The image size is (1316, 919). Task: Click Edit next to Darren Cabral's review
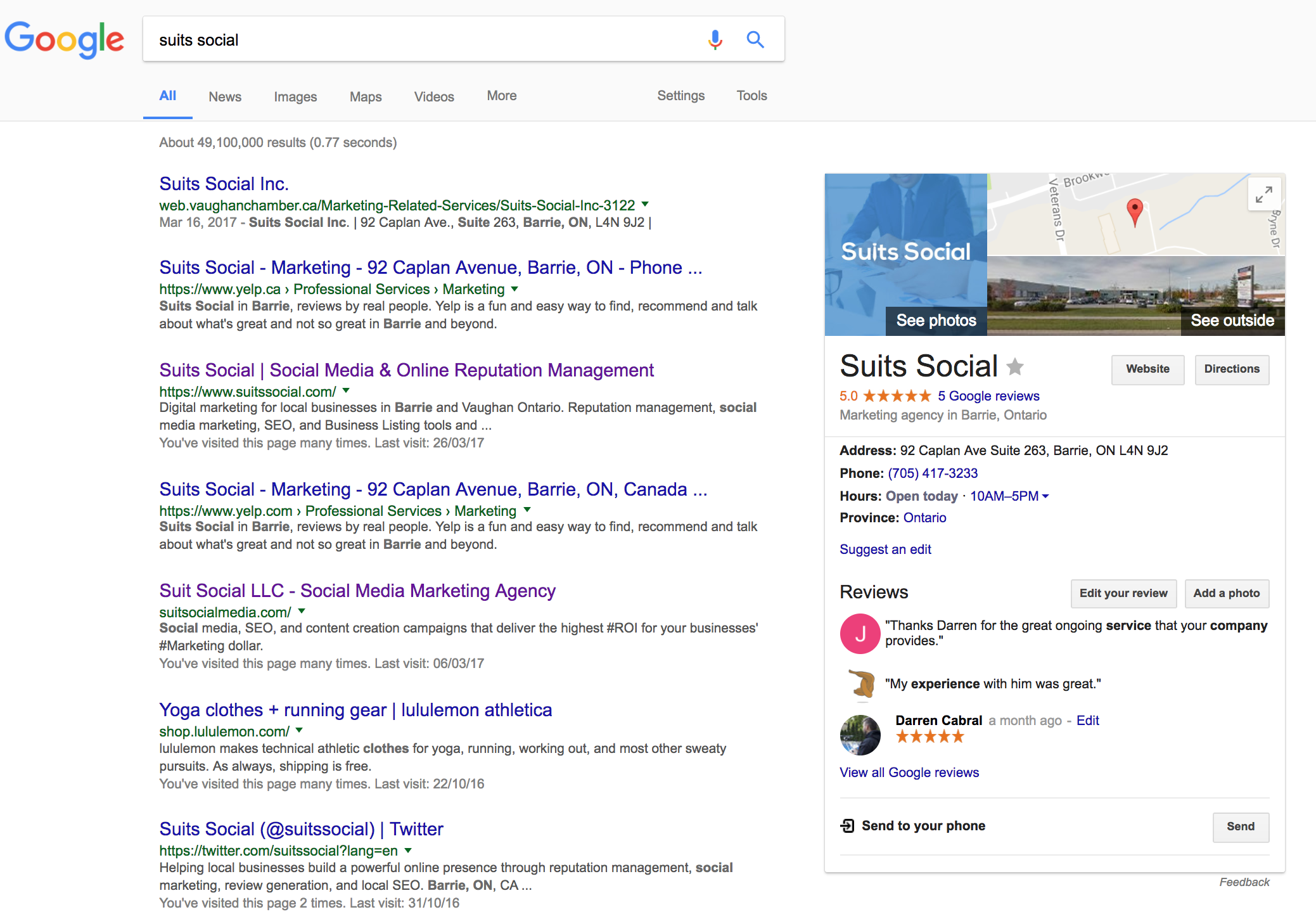(1087, 721)
